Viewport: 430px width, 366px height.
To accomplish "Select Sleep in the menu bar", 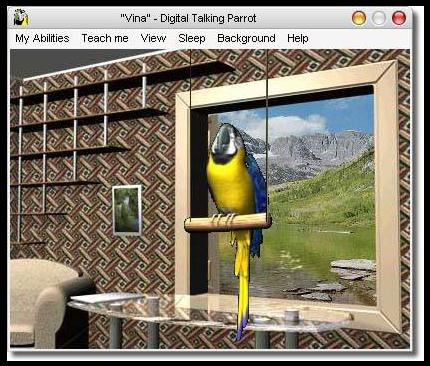I will (192, 38).
